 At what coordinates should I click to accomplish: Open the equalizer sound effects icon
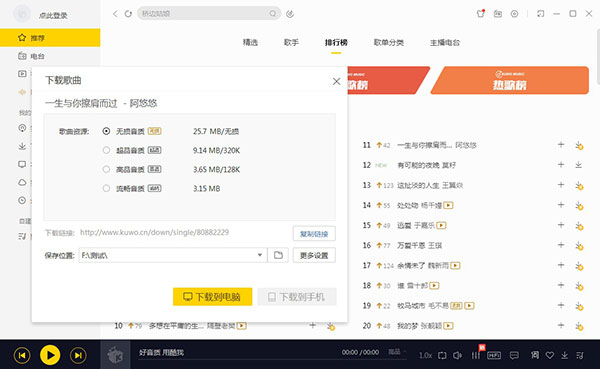pos(476,355)
